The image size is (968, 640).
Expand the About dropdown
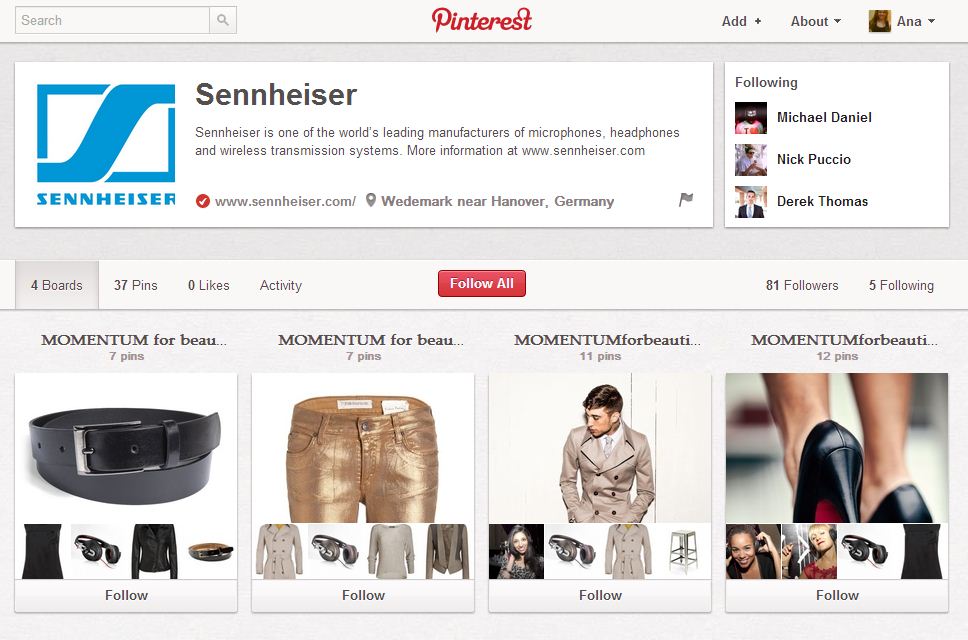tap(816, 21)
